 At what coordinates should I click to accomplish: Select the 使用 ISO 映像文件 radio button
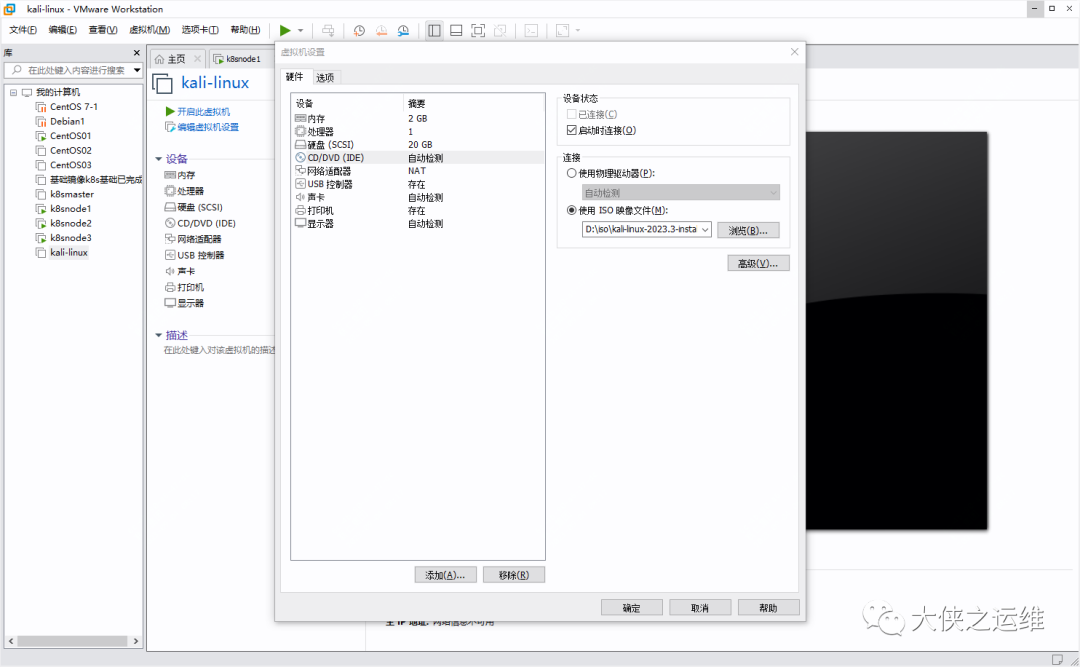tap(572, 210)
